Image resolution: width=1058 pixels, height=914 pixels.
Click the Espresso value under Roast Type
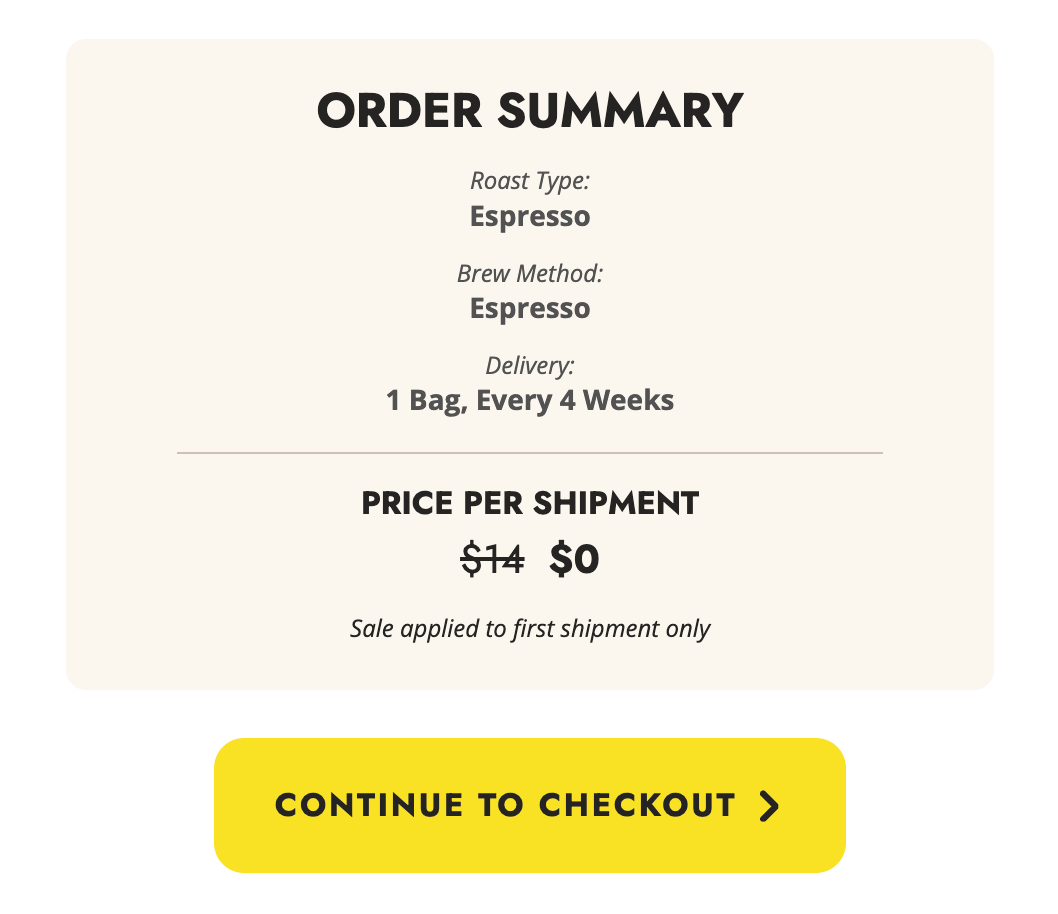coord(530,217)
